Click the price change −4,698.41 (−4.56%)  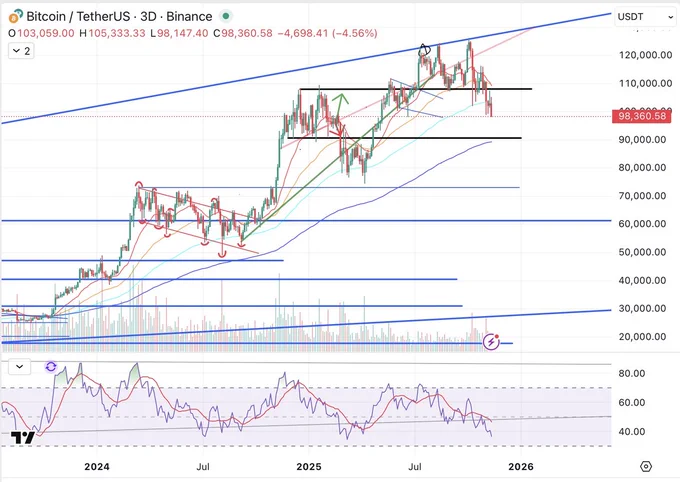click(x=327, y=33)
